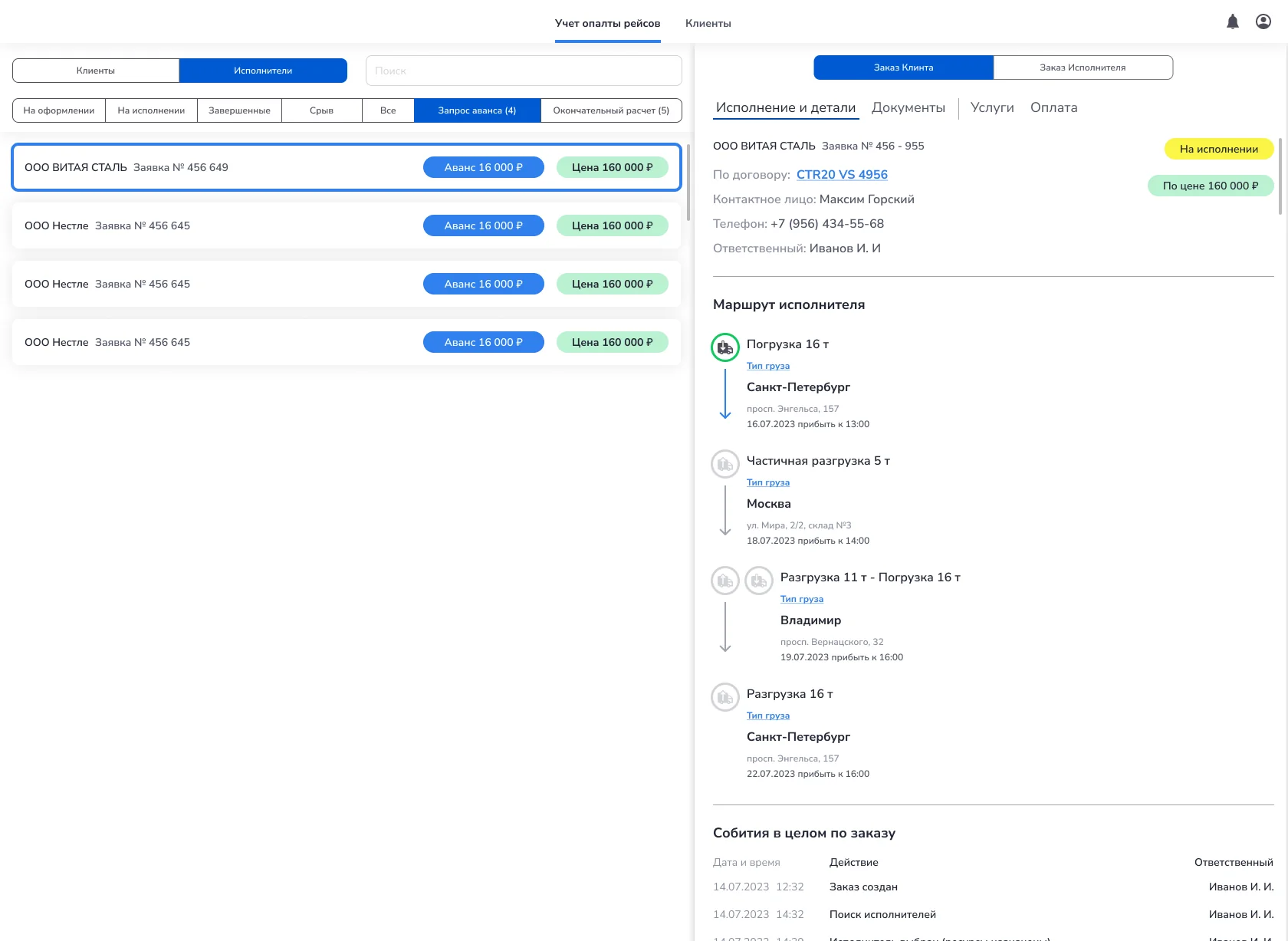
Task: Click the unloading icon beside Разгрузка 16 т
Action: coord(725,697)
